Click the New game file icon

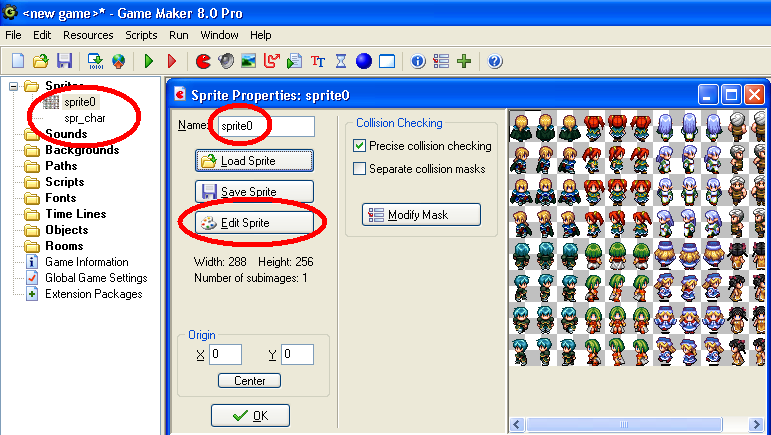pos(18,61)
